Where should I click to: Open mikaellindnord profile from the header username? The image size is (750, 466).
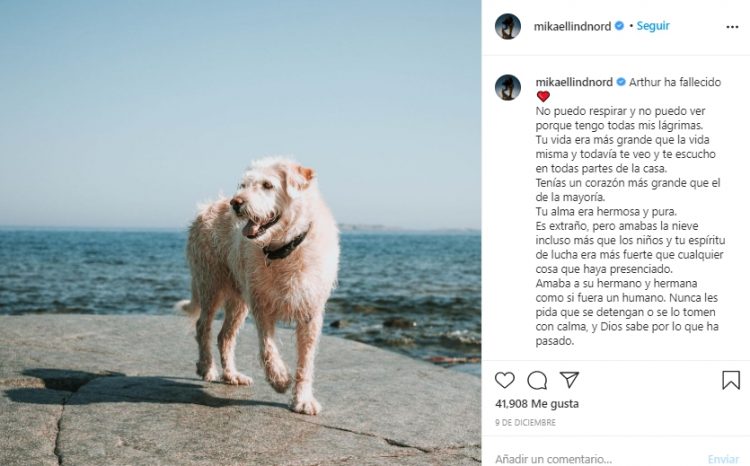tap(572, 26)
